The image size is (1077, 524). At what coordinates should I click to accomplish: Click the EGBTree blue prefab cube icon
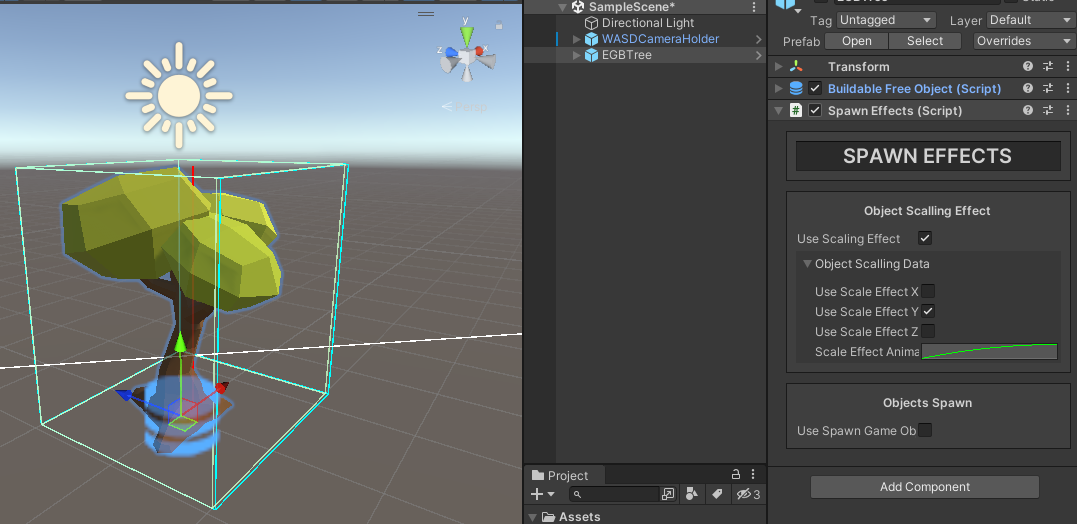[x=591, y=55]
